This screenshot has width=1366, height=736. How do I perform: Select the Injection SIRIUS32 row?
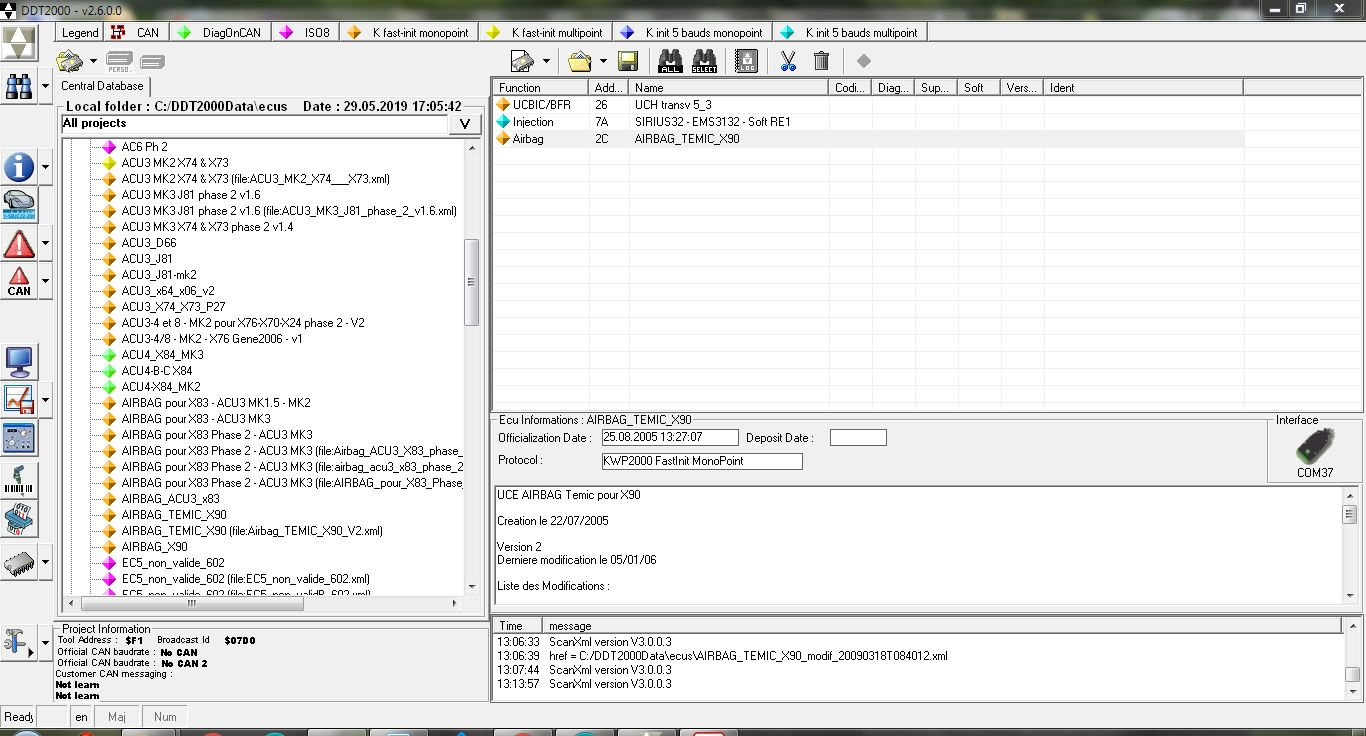pyautogui.click(x=869, y=122)
